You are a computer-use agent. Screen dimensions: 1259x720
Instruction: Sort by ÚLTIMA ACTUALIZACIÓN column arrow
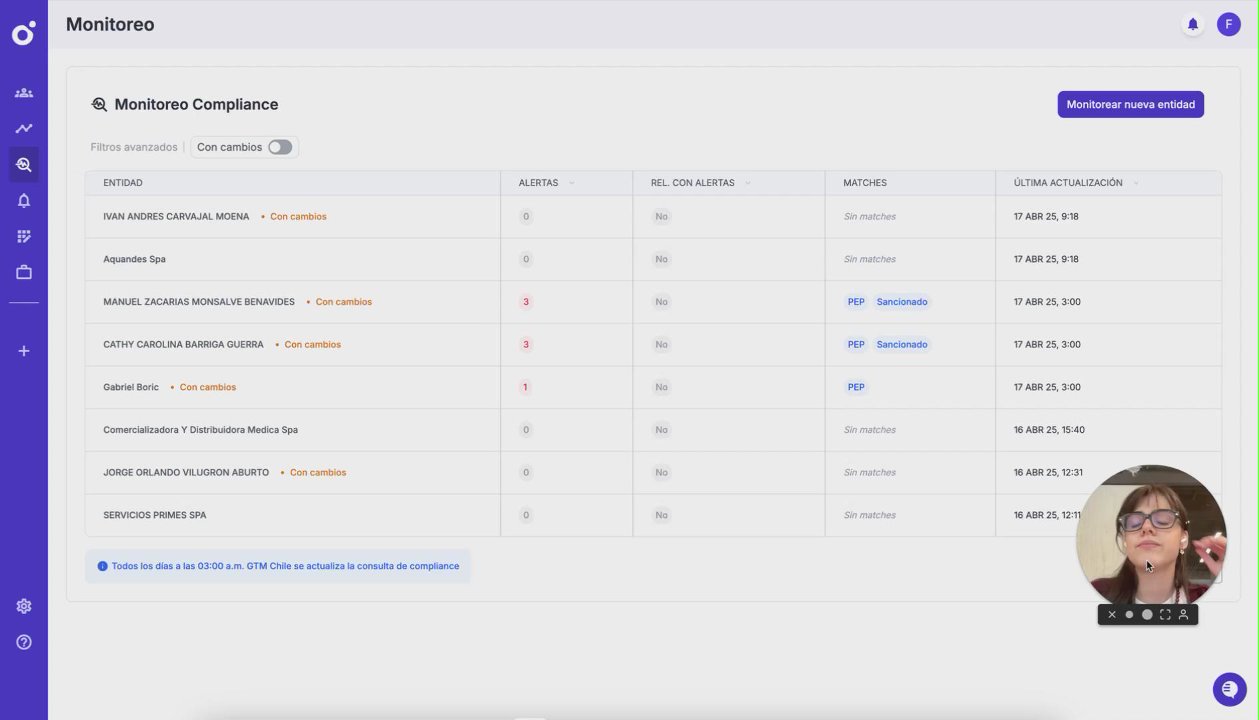[1136, 183]
